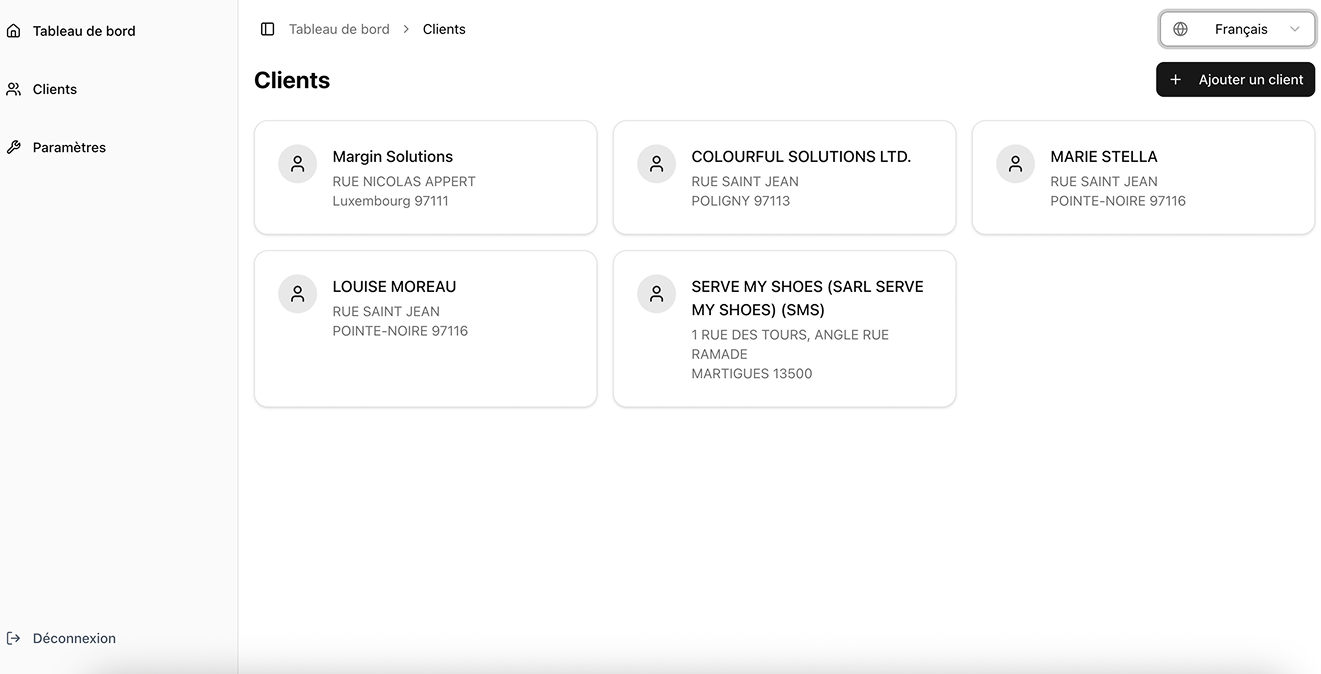This screenshot has width=1321, height=674.
Task: Click the text POLIGNY 97113
Action: click(x=741, y=201)
